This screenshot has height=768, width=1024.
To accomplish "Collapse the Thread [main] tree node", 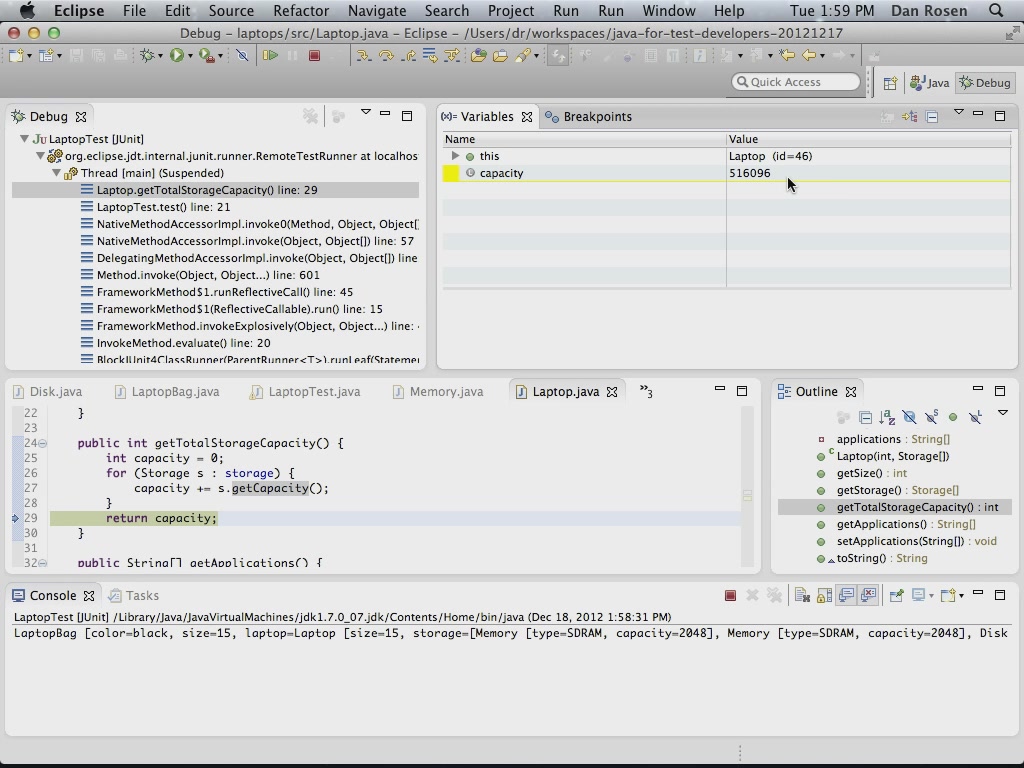I will point(56,172).
